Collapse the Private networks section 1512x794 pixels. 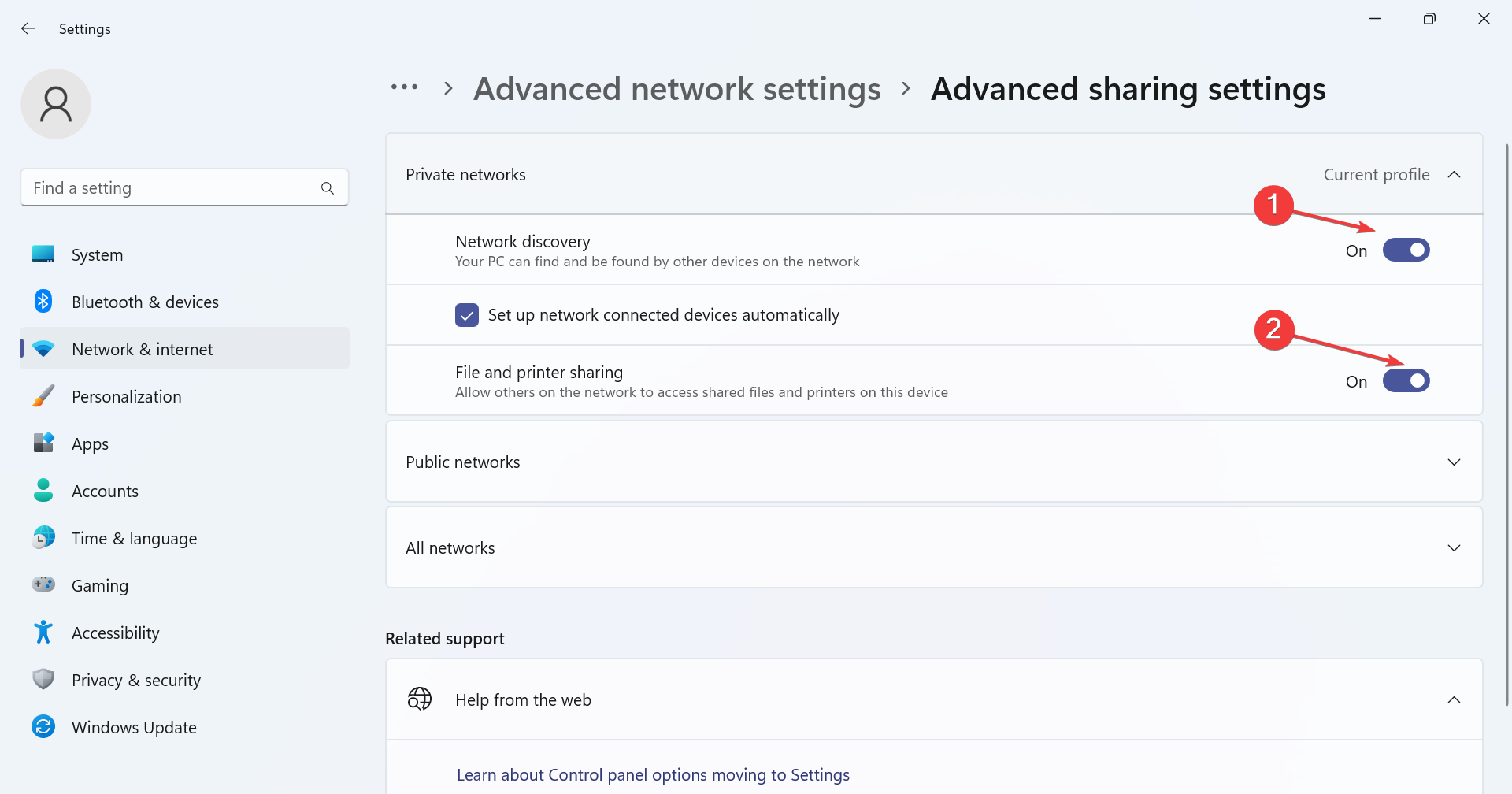point(1454,175)
